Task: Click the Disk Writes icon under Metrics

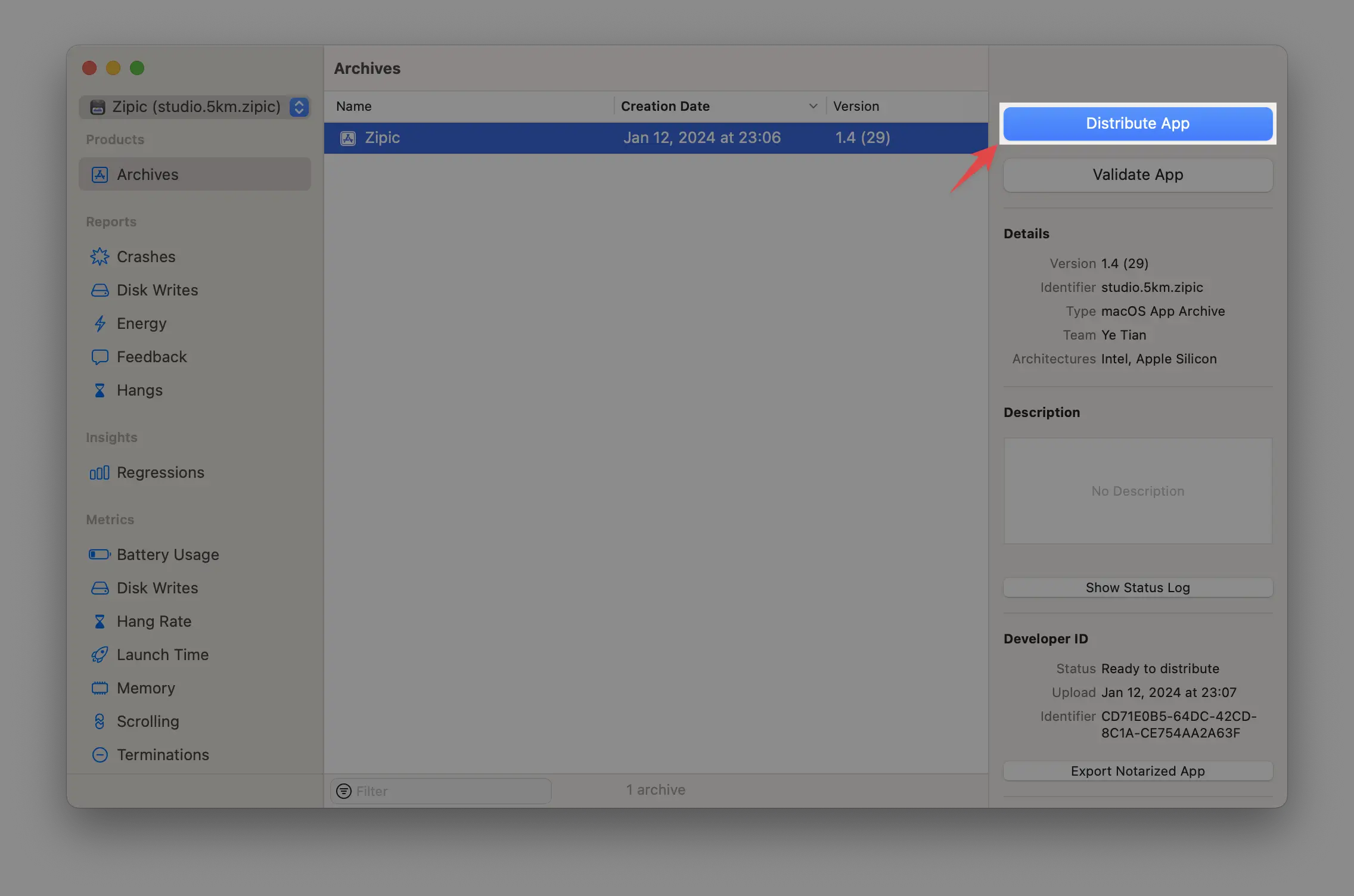Action: tap(100, 588)
